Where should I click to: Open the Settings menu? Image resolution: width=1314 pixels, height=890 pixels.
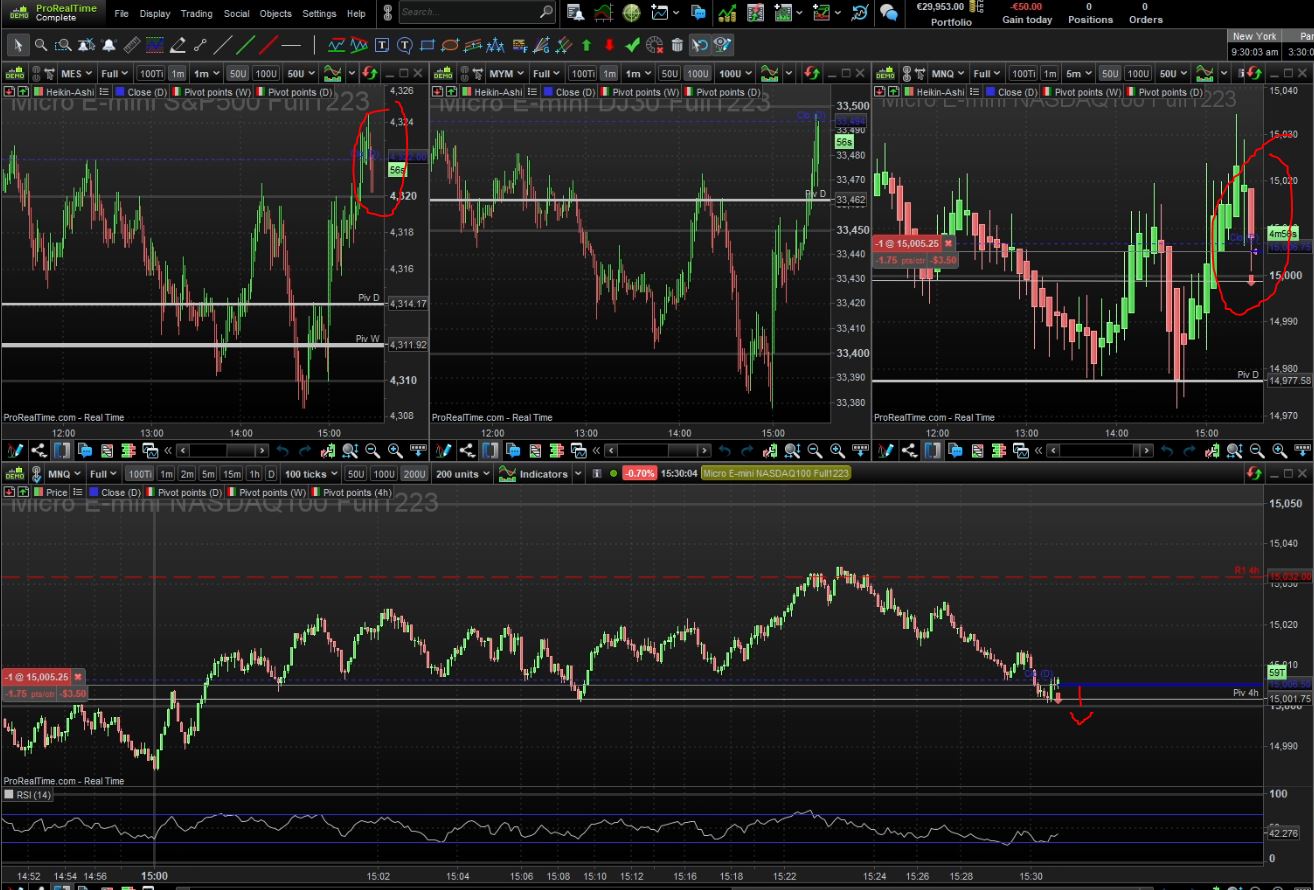point(319,14)
